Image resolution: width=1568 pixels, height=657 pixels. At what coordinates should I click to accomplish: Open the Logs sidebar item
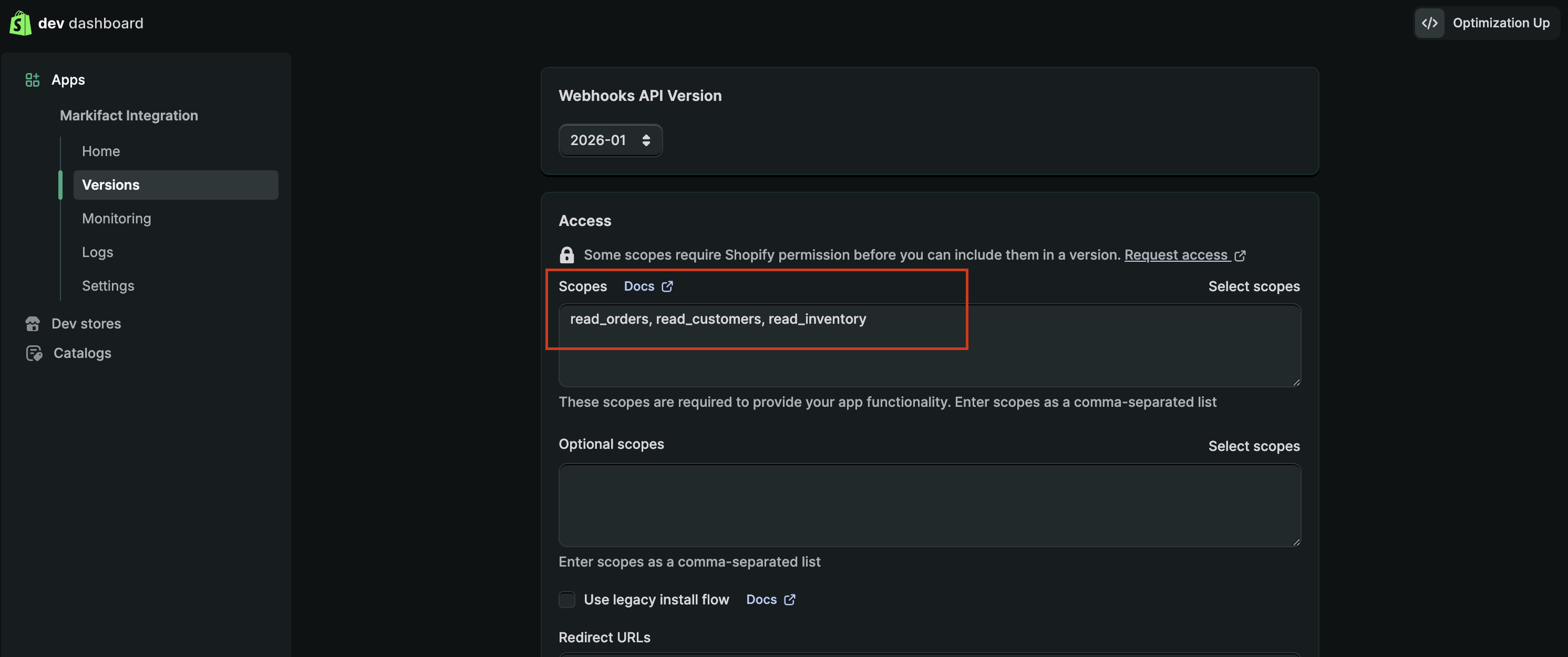(97, 252)
